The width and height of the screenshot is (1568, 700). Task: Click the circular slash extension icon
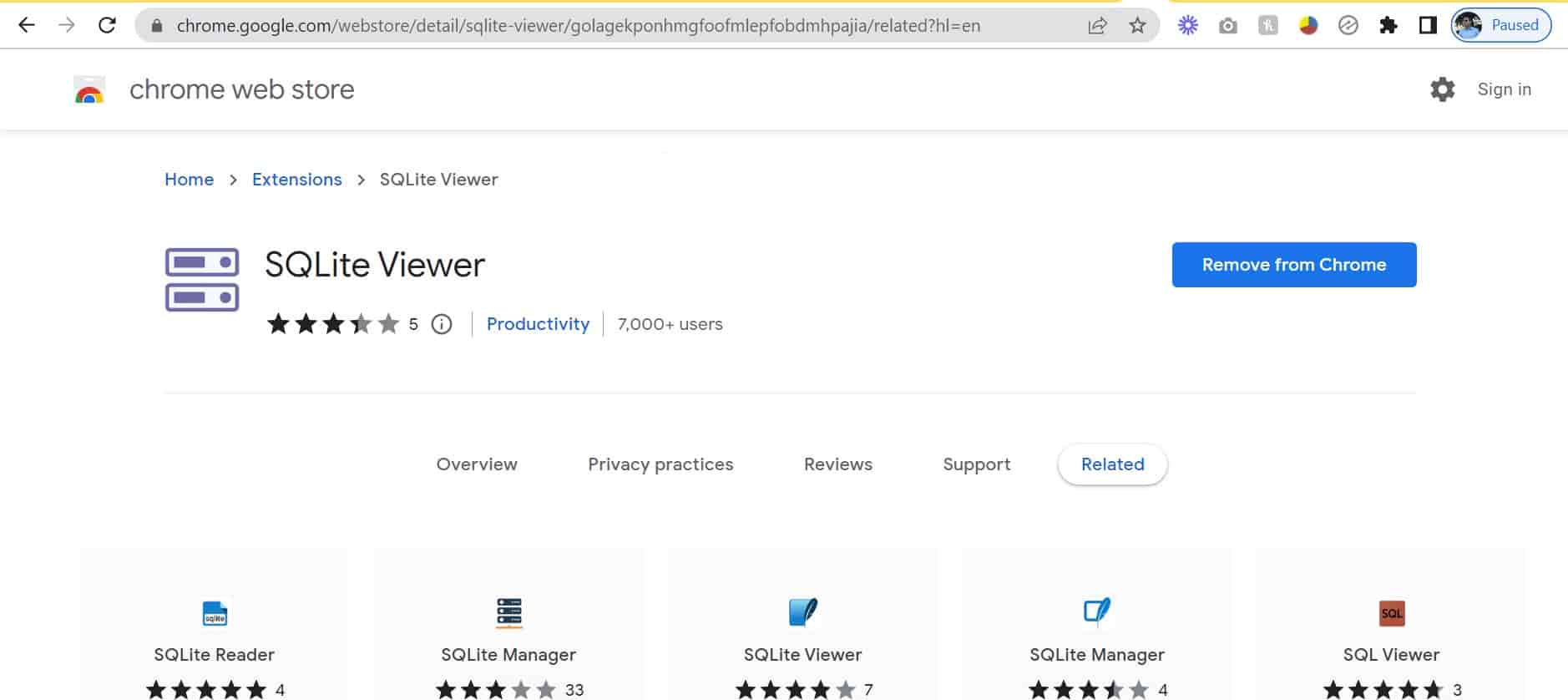[1348, 26]
